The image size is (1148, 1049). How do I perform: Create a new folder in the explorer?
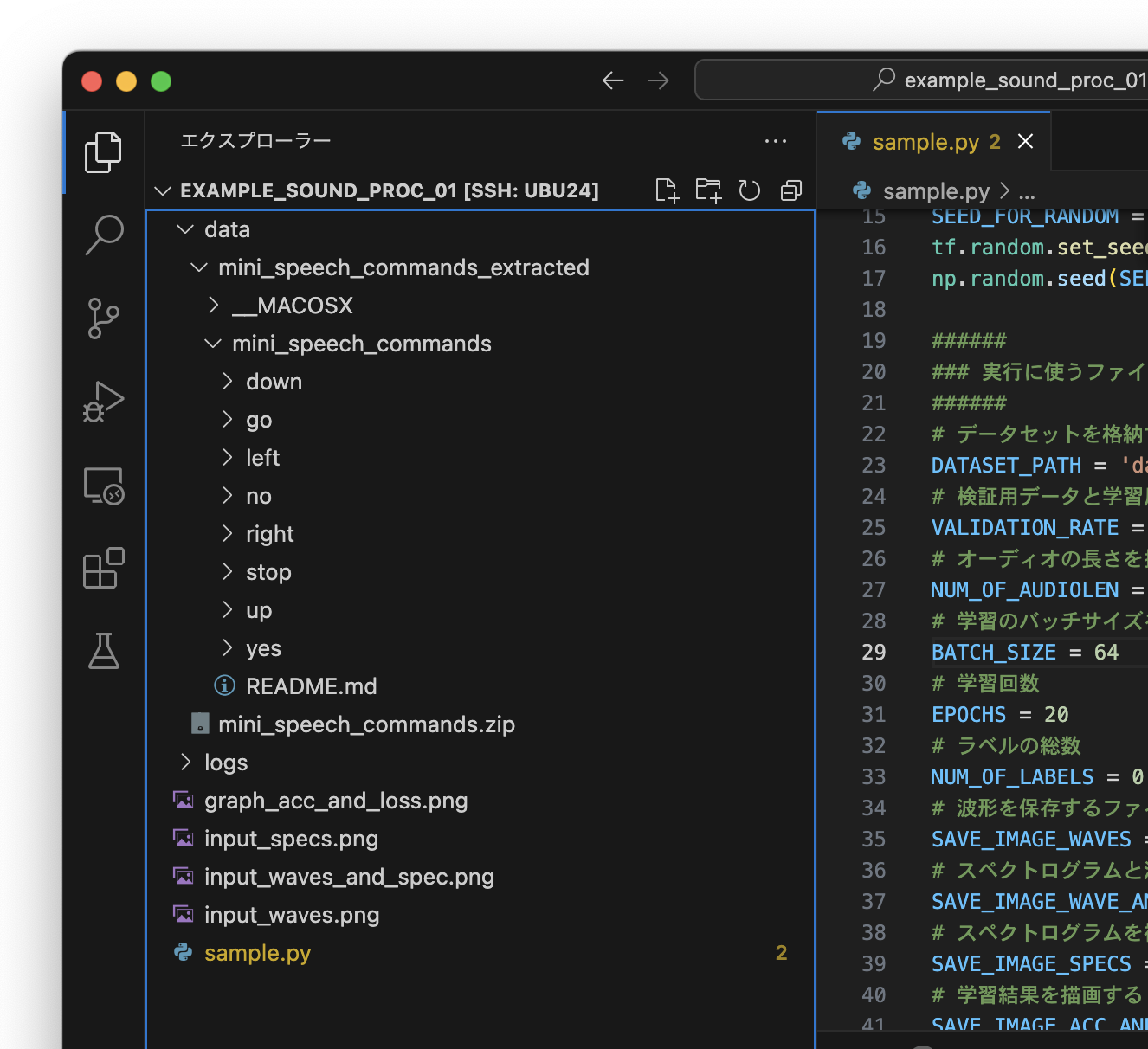pos(708,190)
